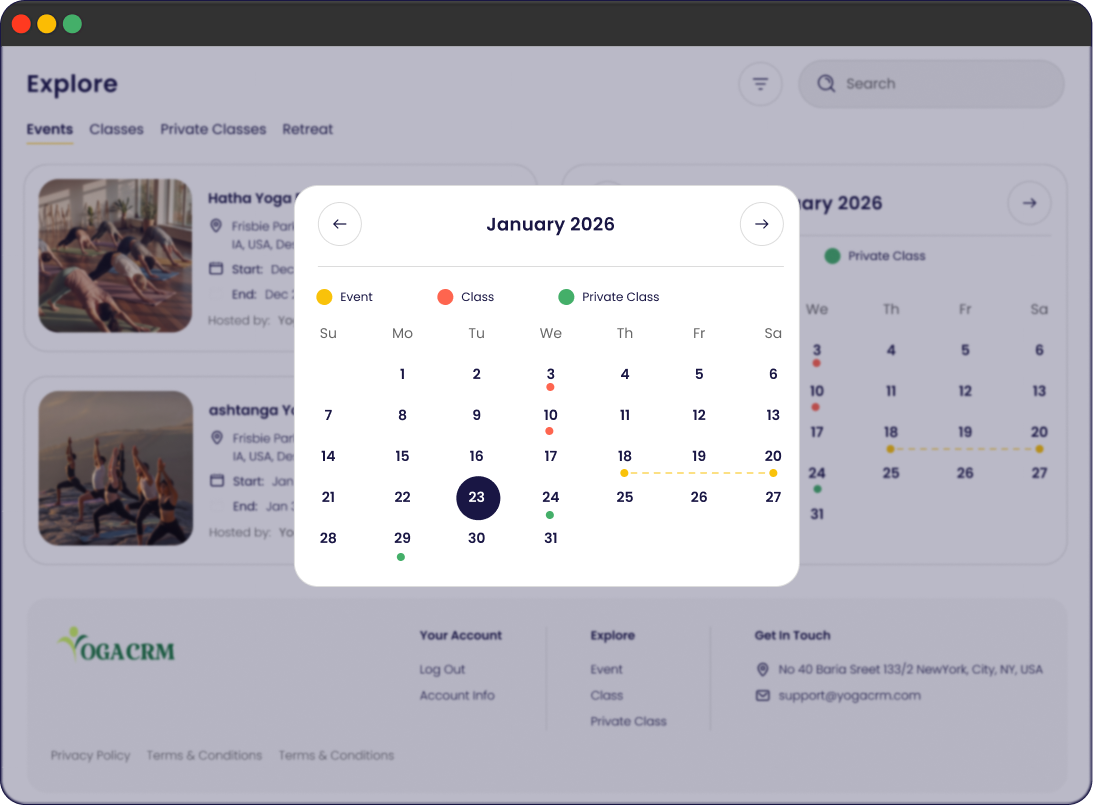Click the location pin on Hatha Yoga card

216,227
